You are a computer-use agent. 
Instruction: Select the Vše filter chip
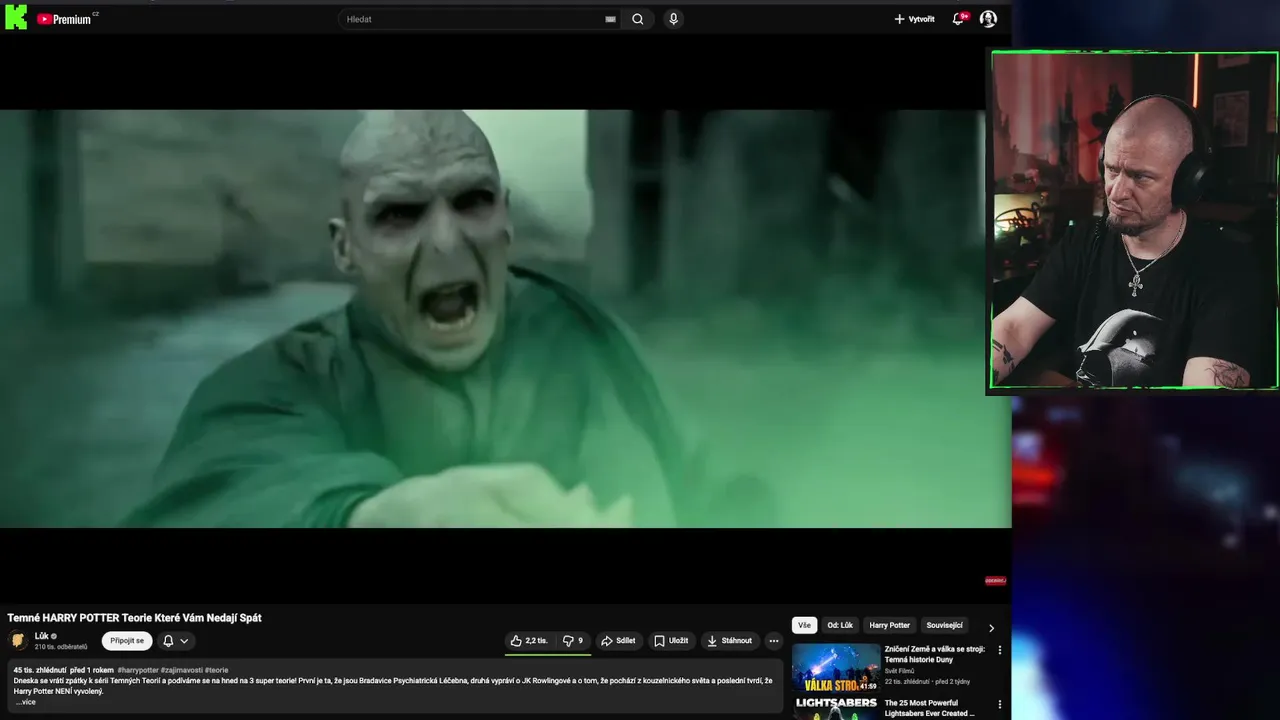click(804, 625)
